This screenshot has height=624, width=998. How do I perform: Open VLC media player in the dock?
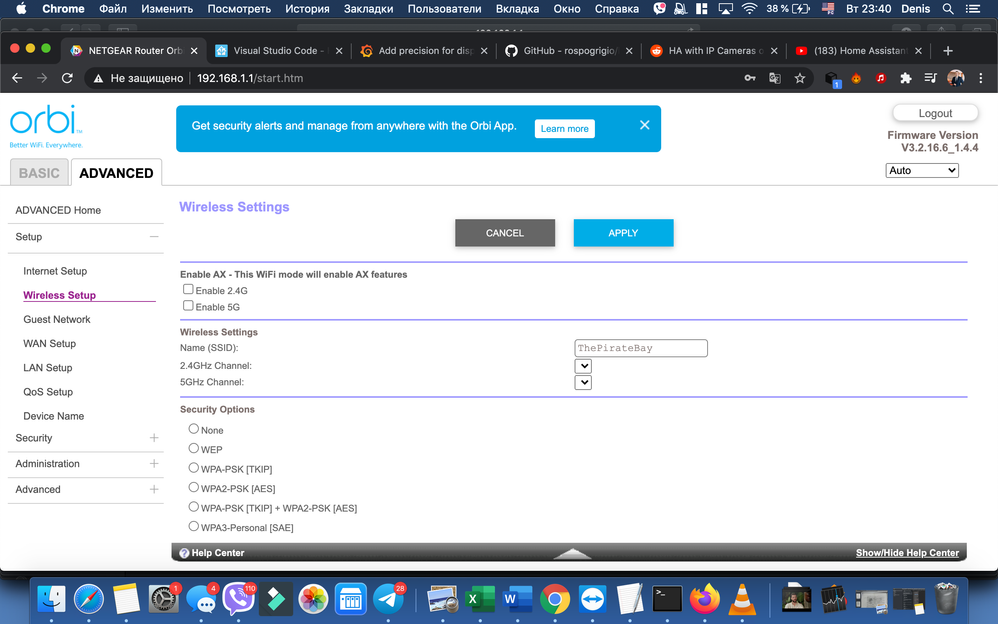tap(741, 598)
